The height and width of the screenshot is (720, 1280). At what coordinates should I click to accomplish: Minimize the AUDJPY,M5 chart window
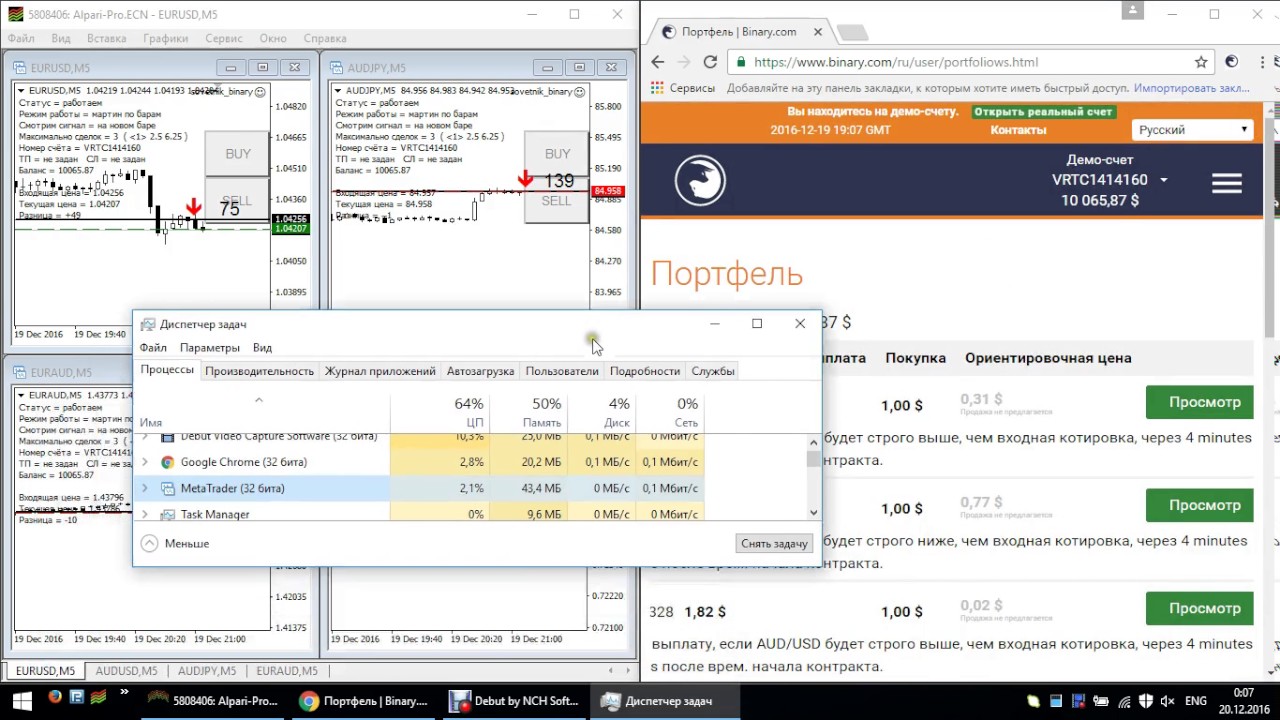(x=547, y=68)
